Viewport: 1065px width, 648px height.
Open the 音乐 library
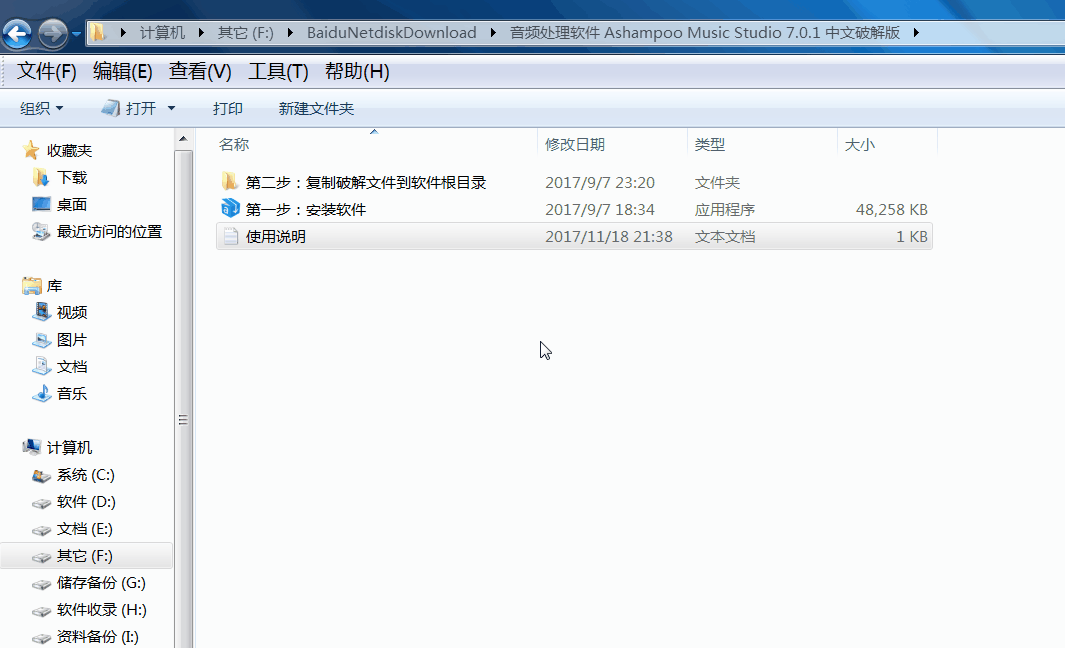click(x=71, y=393)
